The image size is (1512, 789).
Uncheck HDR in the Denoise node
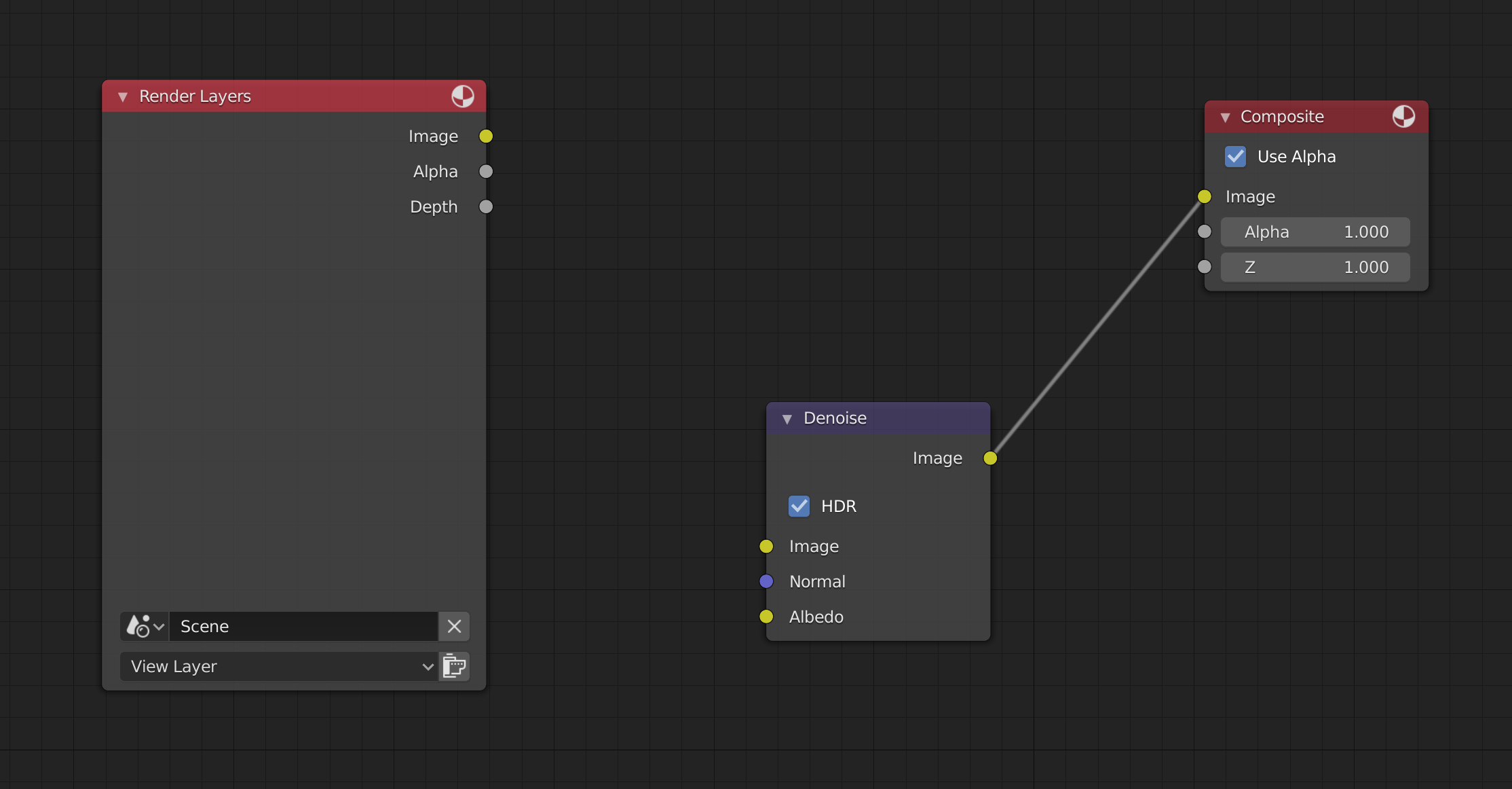(799, 506)
